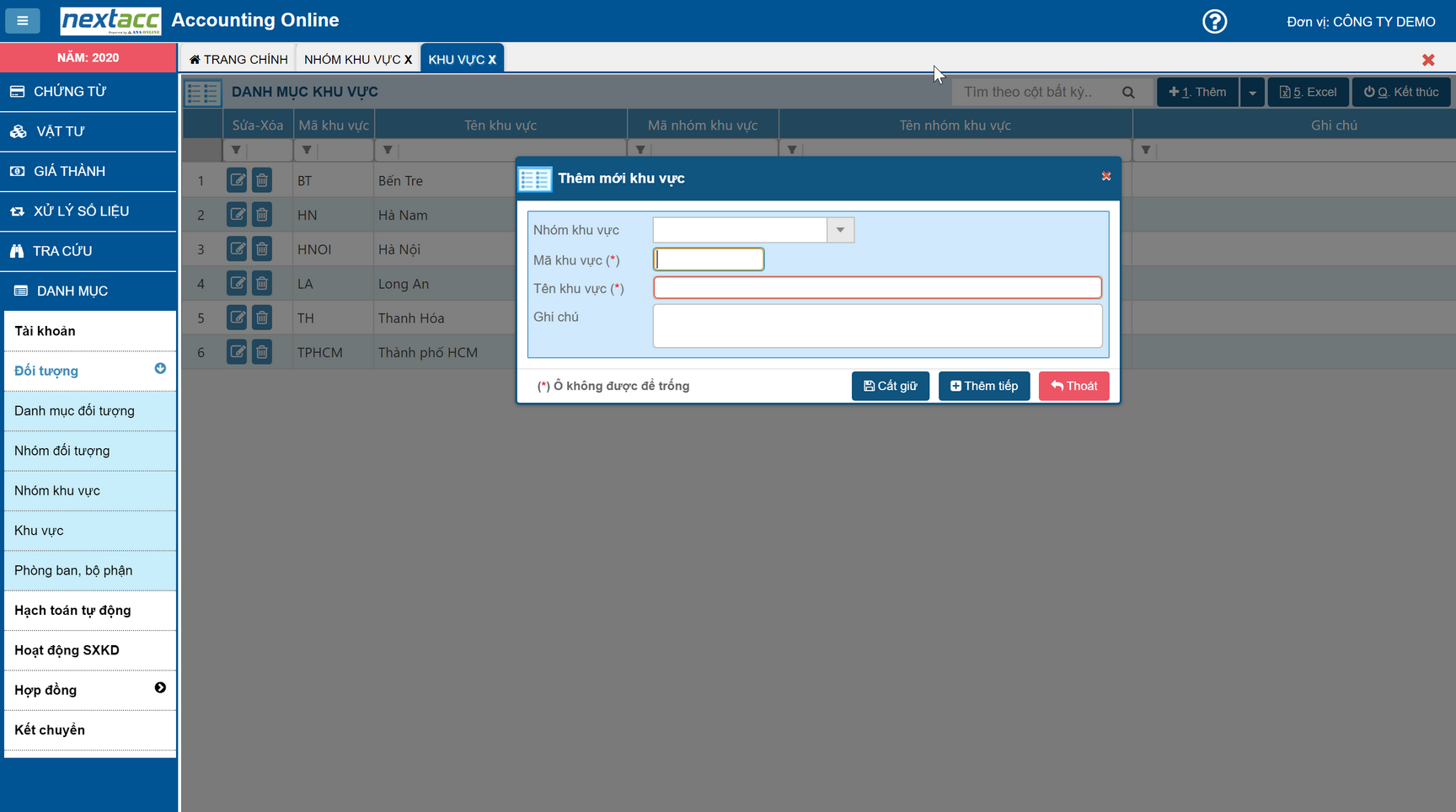The image size is (1456, 812).
Task: Click the Cất giữ save button
Action: point(890,386)
